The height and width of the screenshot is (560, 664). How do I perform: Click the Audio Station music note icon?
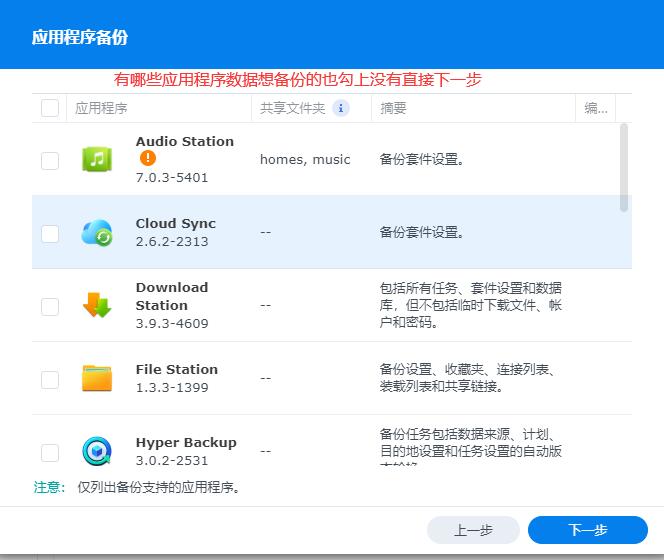97,159
